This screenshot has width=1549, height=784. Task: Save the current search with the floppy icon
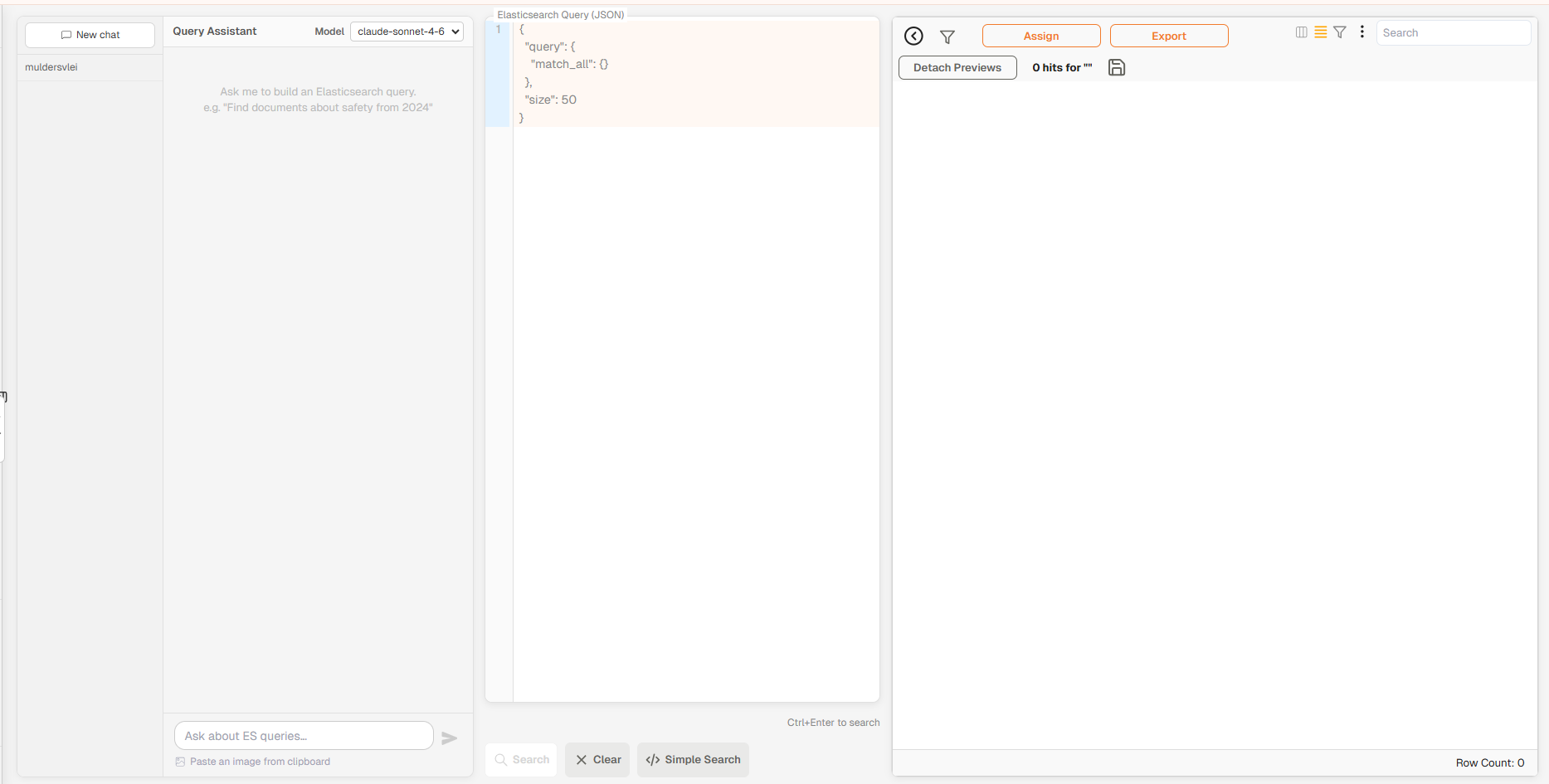click(x=1116, y=67)
